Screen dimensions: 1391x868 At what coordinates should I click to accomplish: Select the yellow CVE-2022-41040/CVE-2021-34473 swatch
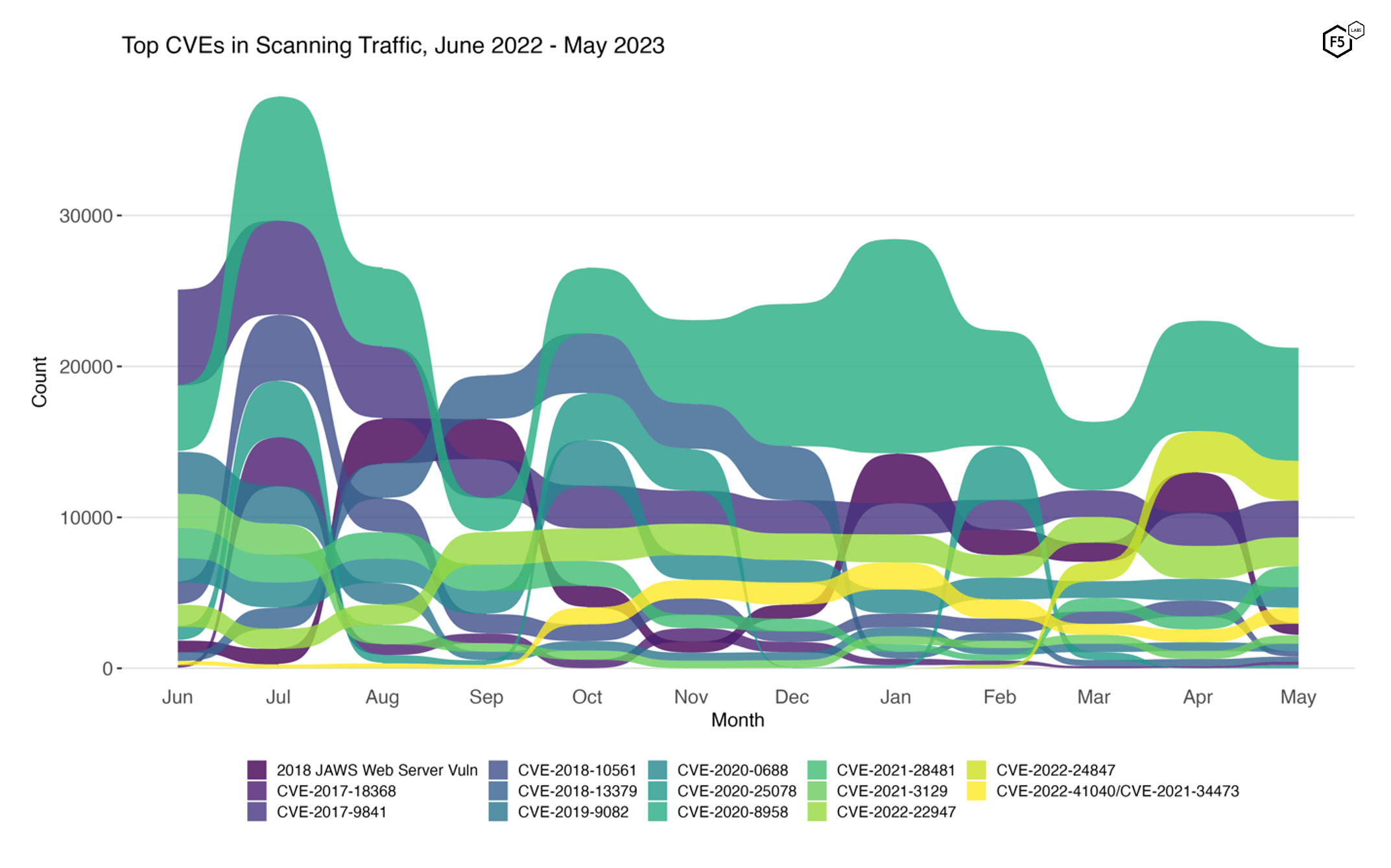976,791
